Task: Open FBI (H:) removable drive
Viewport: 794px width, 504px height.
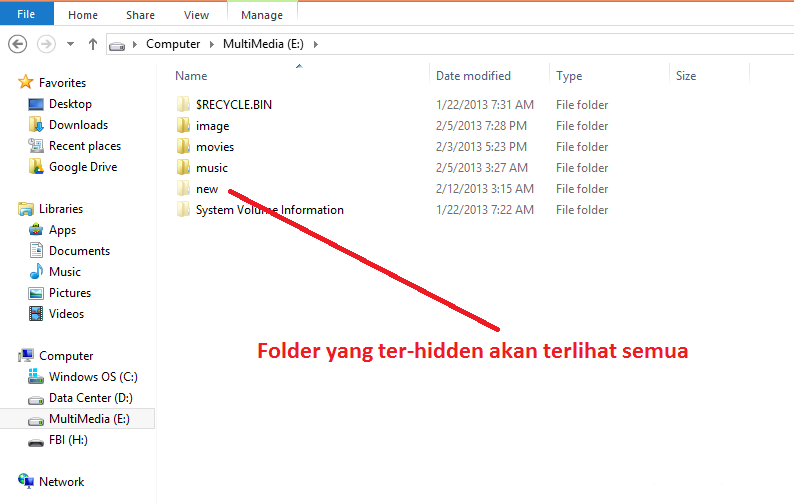Action: pos(68,440)
